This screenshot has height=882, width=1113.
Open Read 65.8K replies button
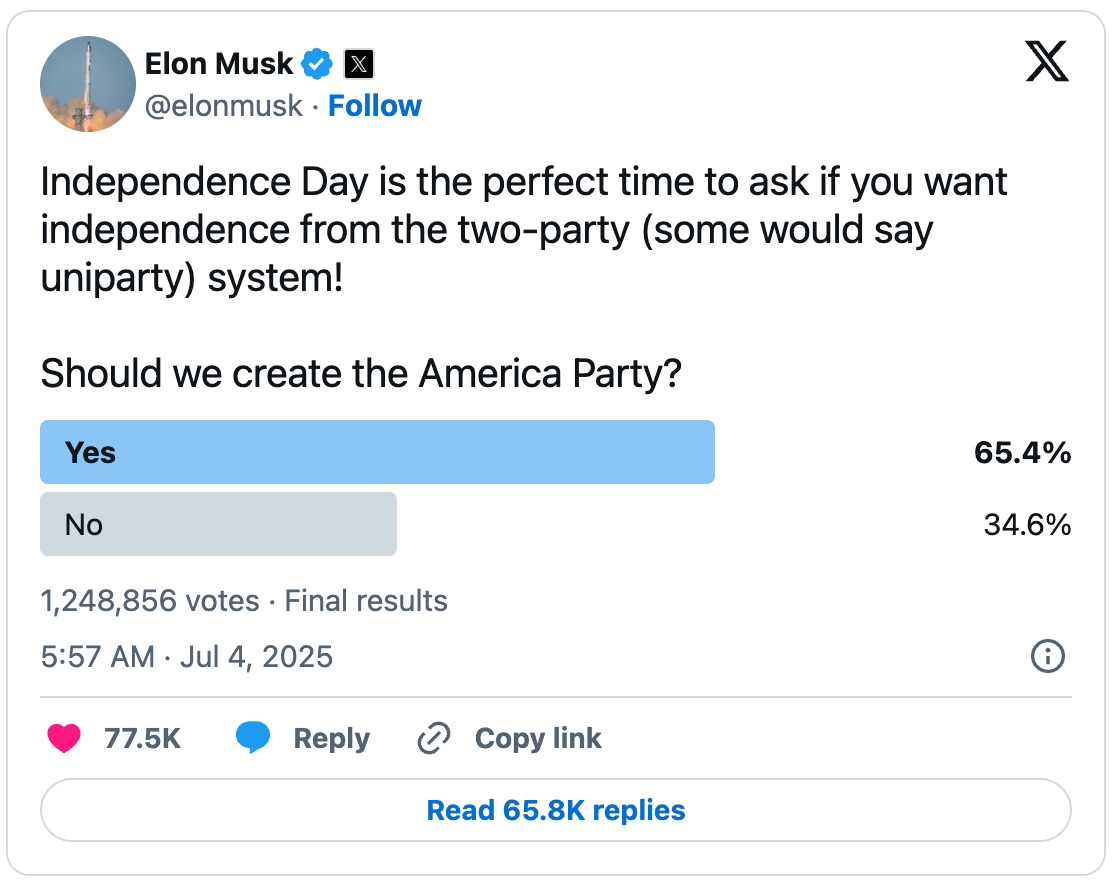[556, 810]
